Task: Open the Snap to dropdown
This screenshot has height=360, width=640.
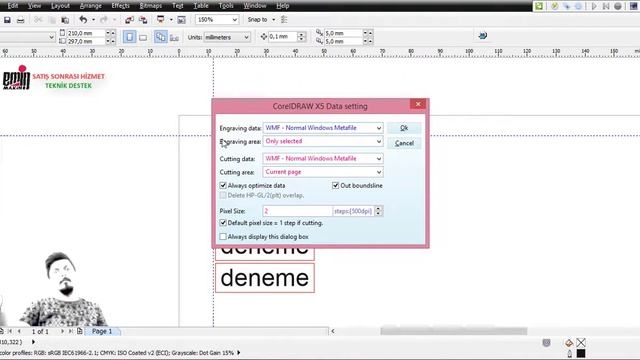Action: pos(273,20)
